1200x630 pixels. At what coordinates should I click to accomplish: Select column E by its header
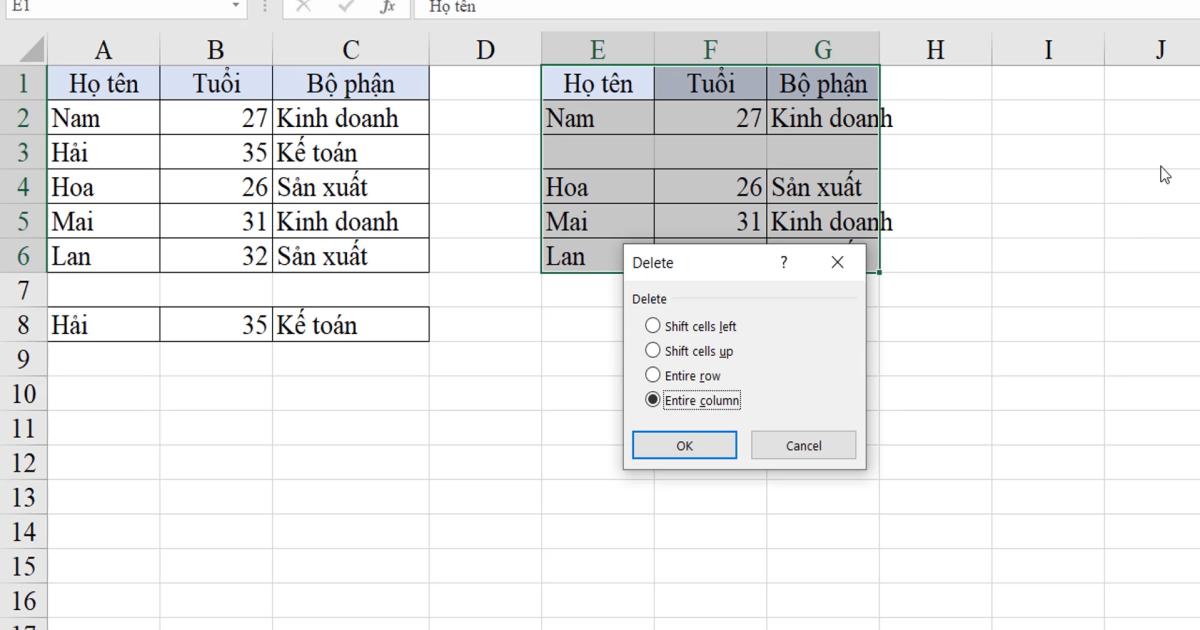(596, 47)
